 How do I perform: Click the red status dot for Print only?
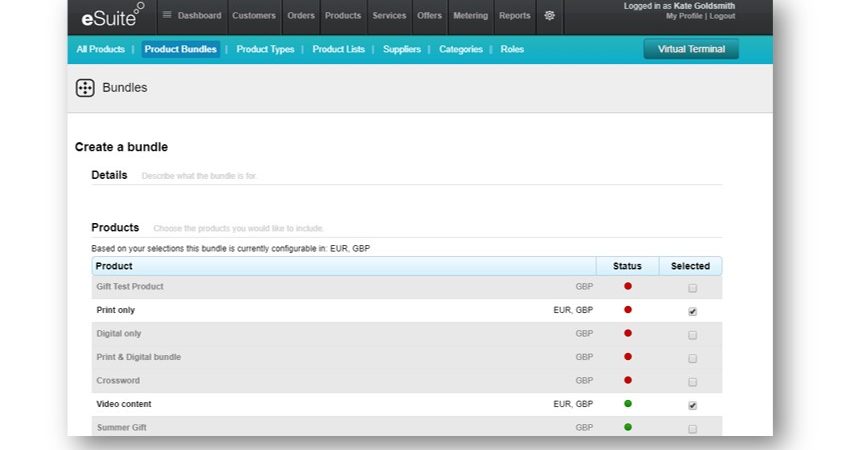pyautogui.click(x=628, y=309)
